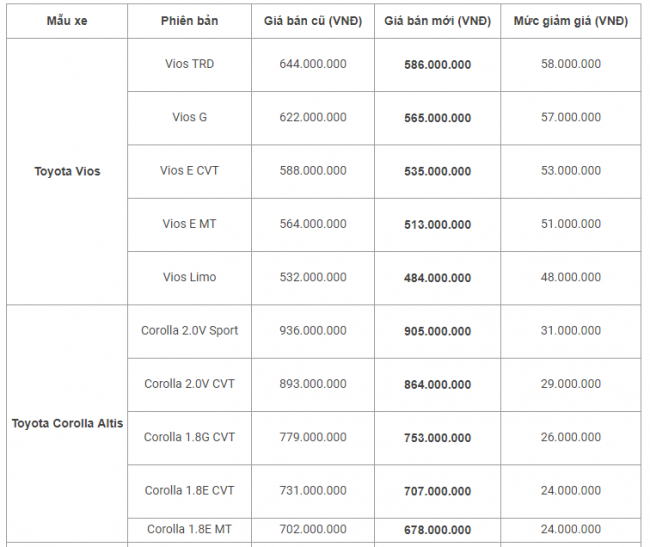Screen dimensions: 650x547
Task: Select the "Giá bán cũ (VNĐ)" header
Action: tap(313, 21)
